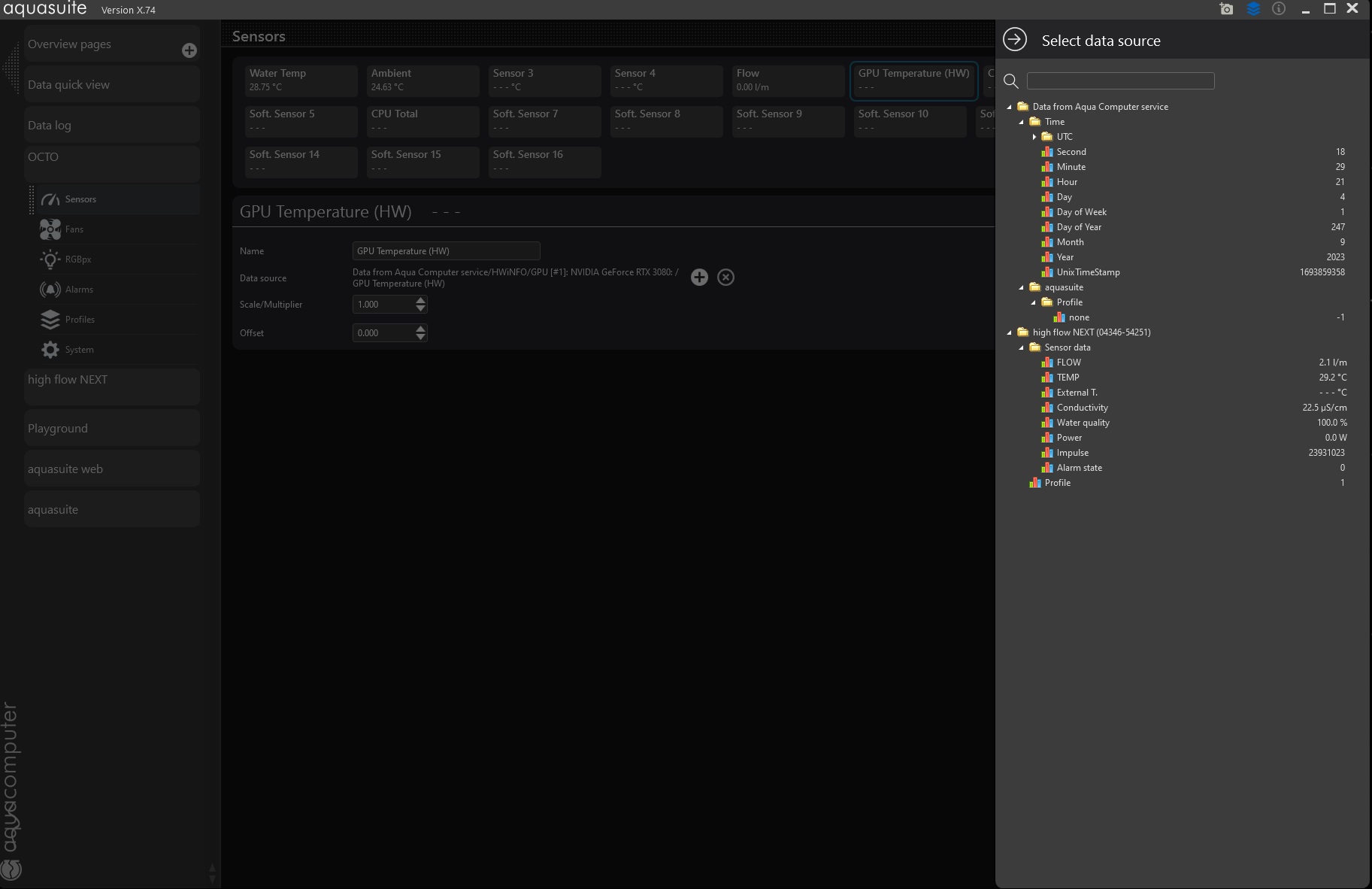Image resolution: width=1372 pixels, height=889 pixels.
Task: Close data source panel with arrow icon
Action: click(1015, 40)
